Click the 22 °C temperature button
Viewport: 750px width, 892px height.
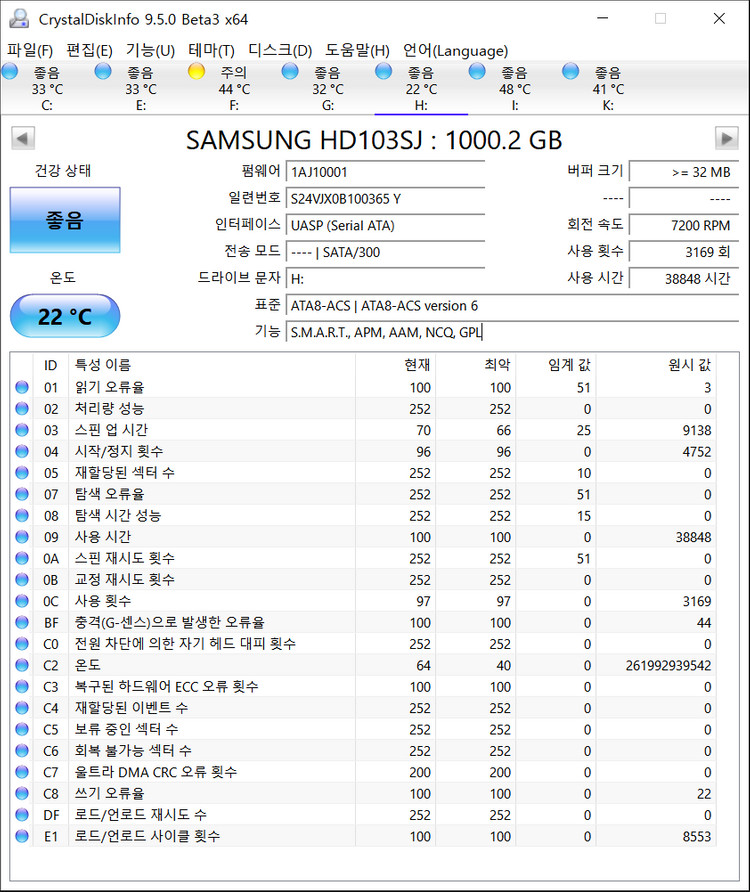(65, 316)
